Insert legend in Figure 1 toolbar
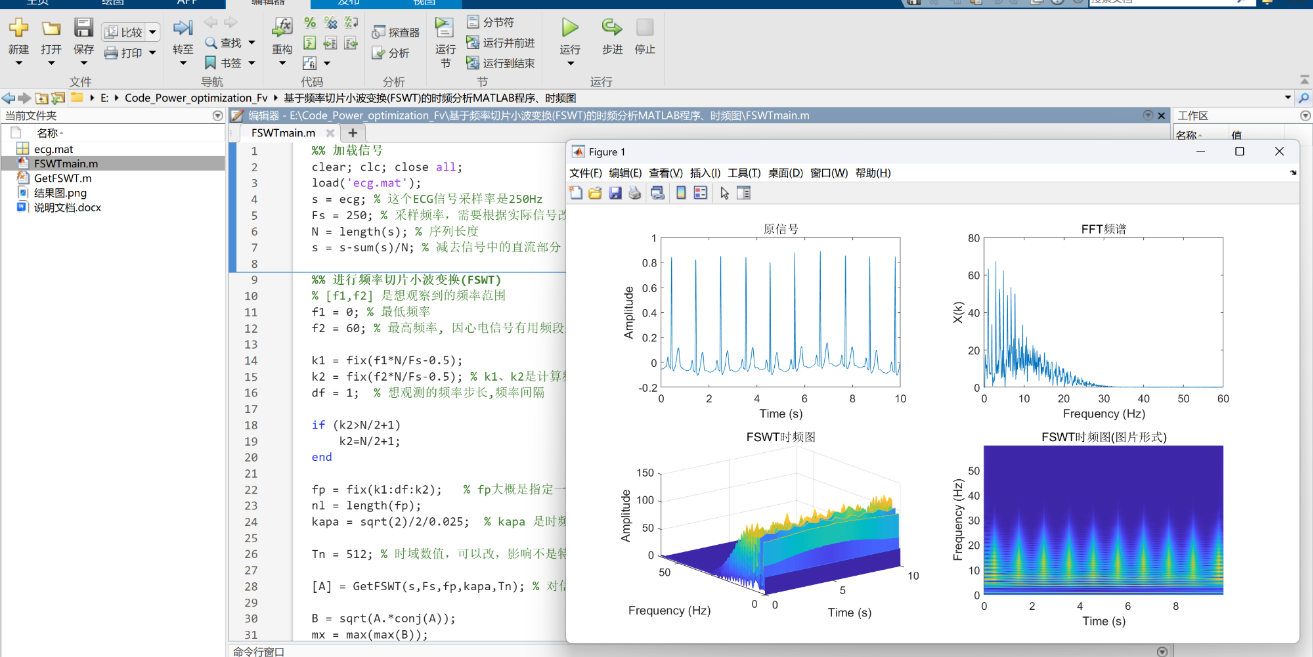 tap(700, 193)
